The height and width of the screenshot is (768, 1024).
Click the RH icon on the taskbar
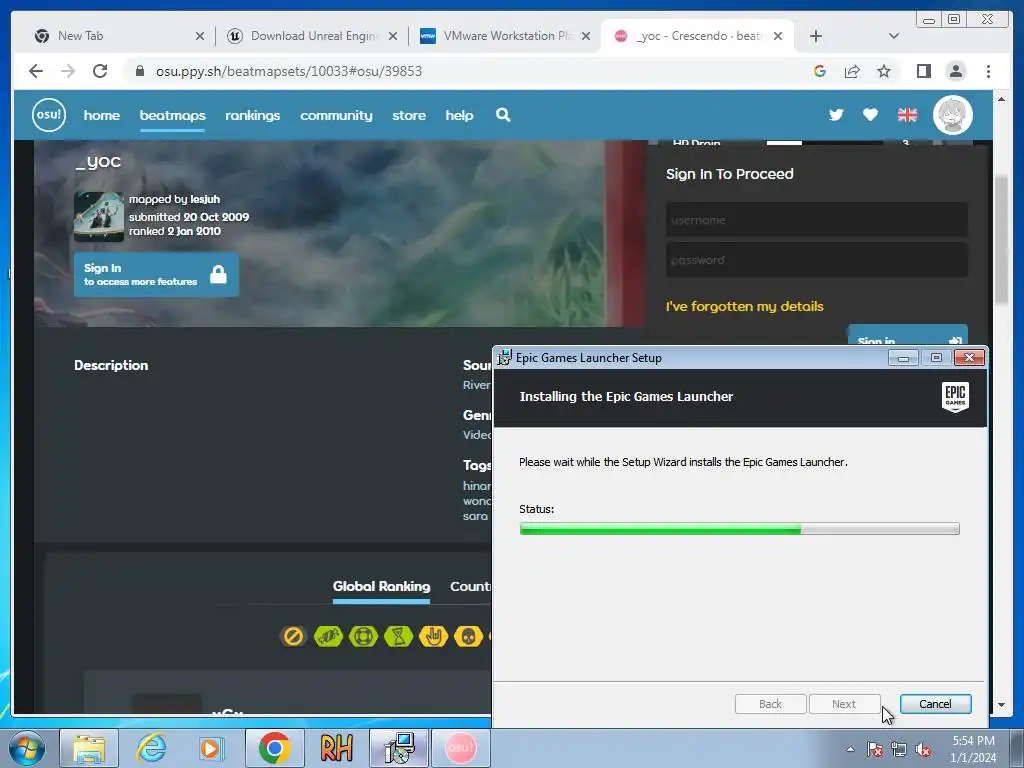[336, 748]
